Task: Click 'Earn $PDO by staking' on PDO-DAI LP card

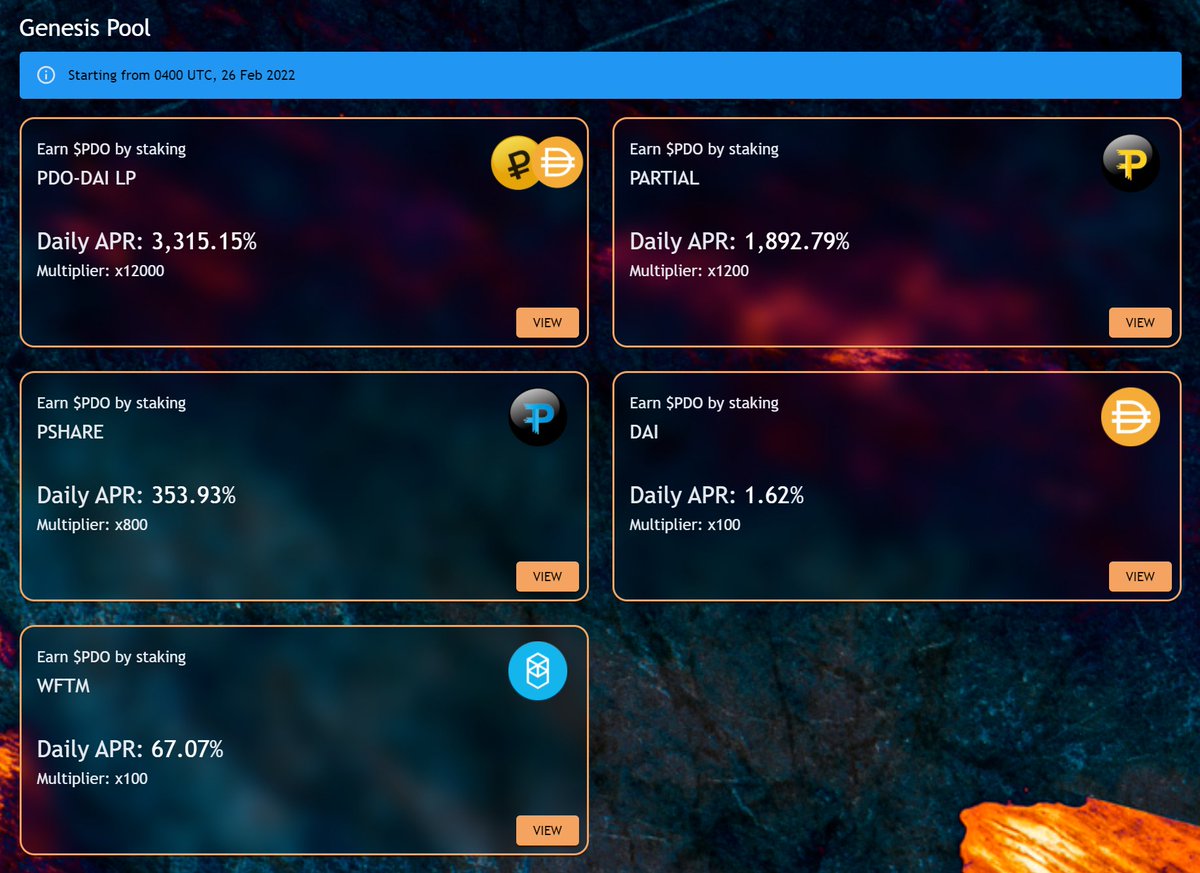Action: tap(111, 149)
